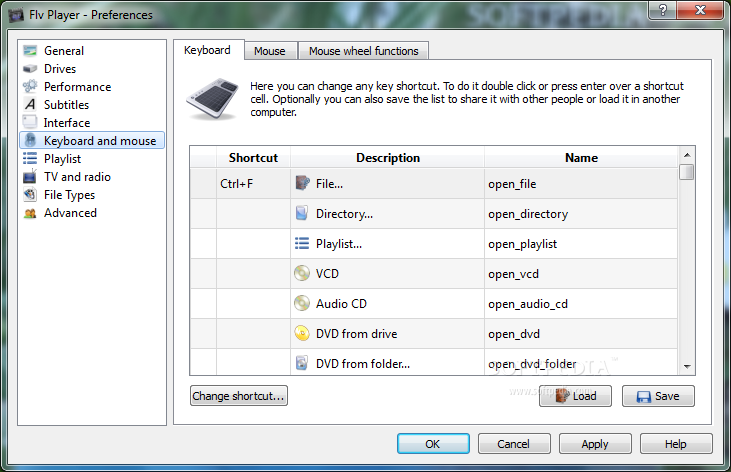
Task: Select the open_directory name cell
Action: point(581,214)
